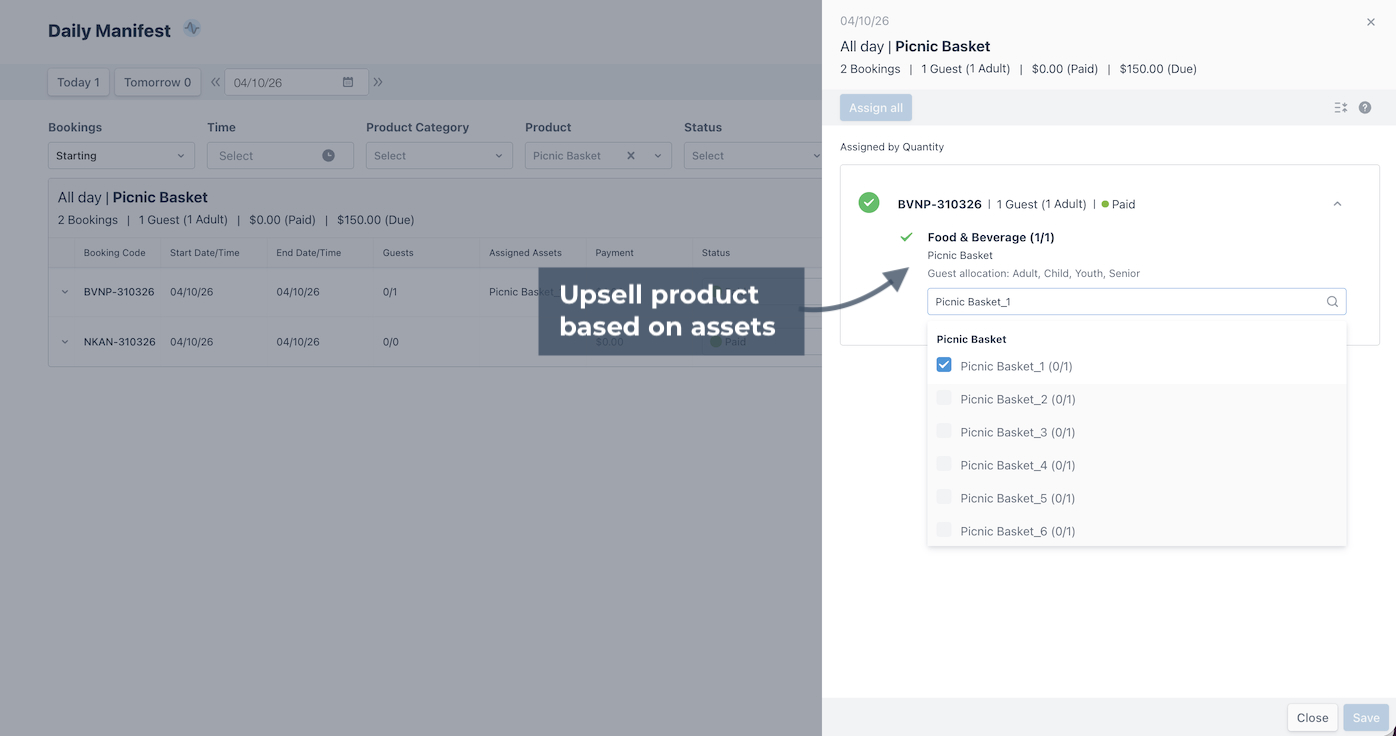Click Food & Beverage (1/1) label
Image resolution: width=1396 pixels, height=736 pixels.
click(x=991, y=237)
